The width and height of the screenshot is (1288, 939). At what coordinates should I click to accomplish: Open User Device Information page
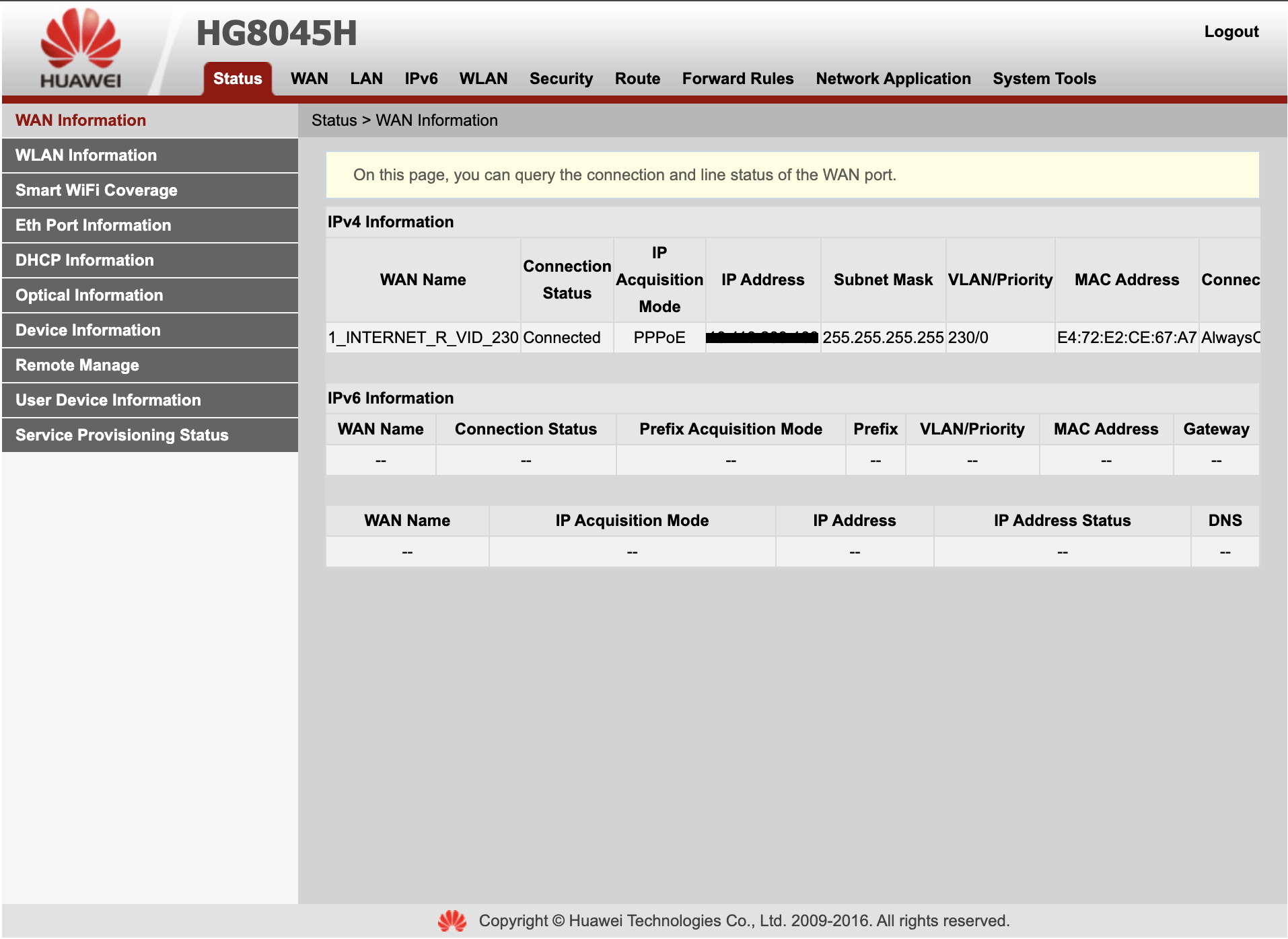click(x=108, y=400)
